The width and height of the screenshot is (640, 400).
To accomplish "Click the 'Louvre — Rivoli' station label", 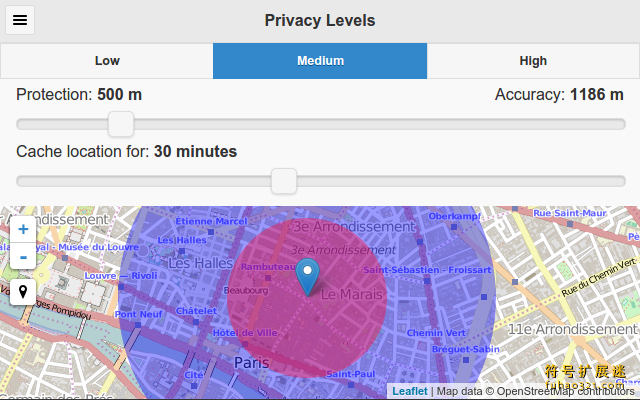I will 121,276.
